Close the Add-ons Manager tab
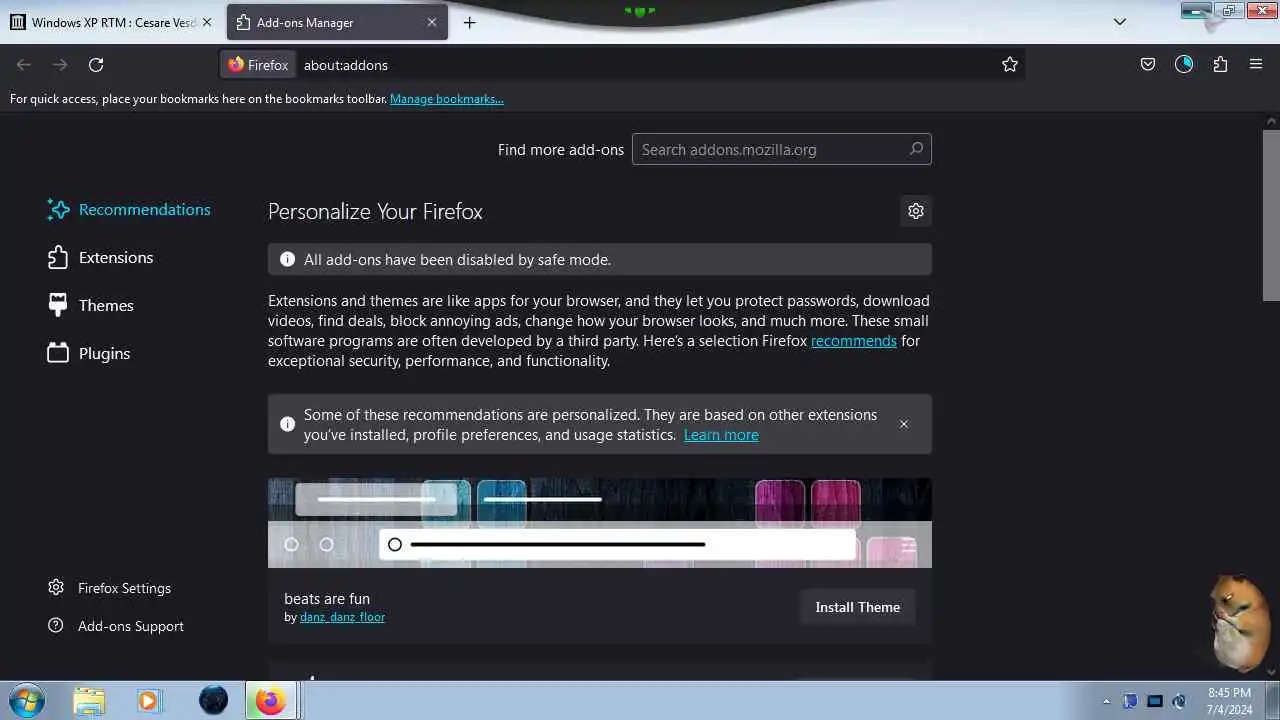 coord(432,22)
